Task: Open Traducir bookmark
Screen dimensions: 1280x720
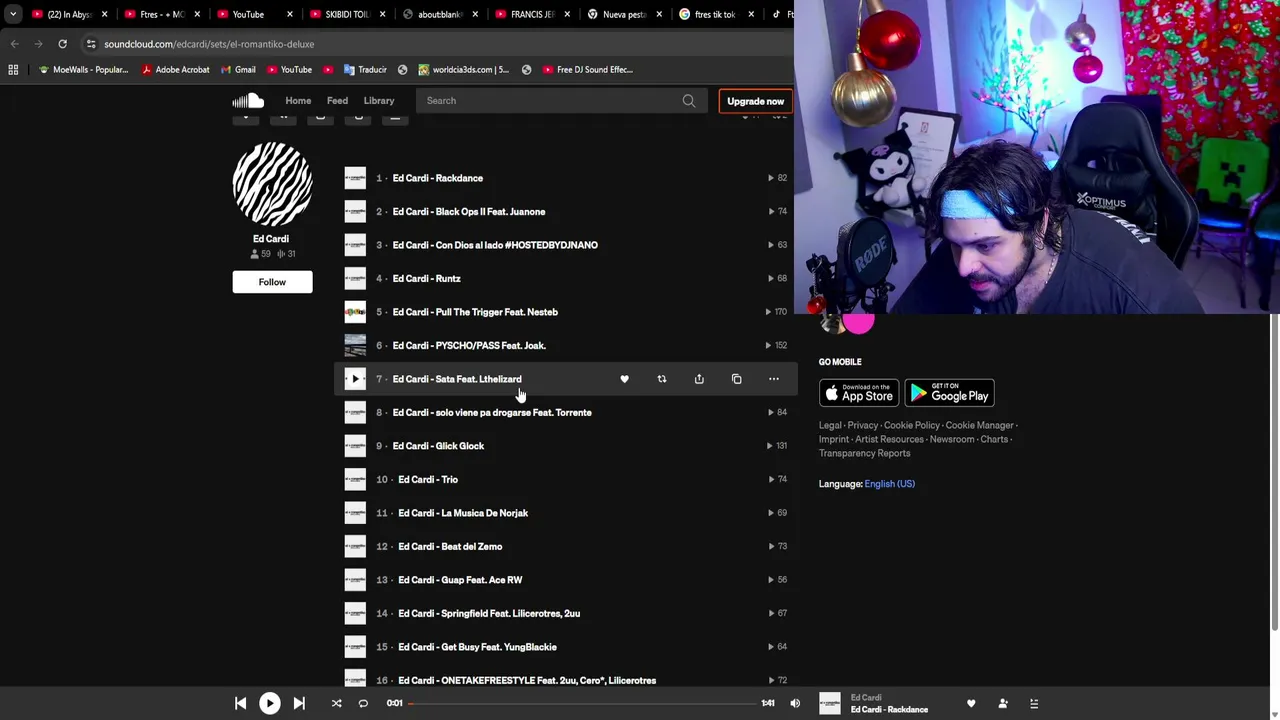Action: 365,70
